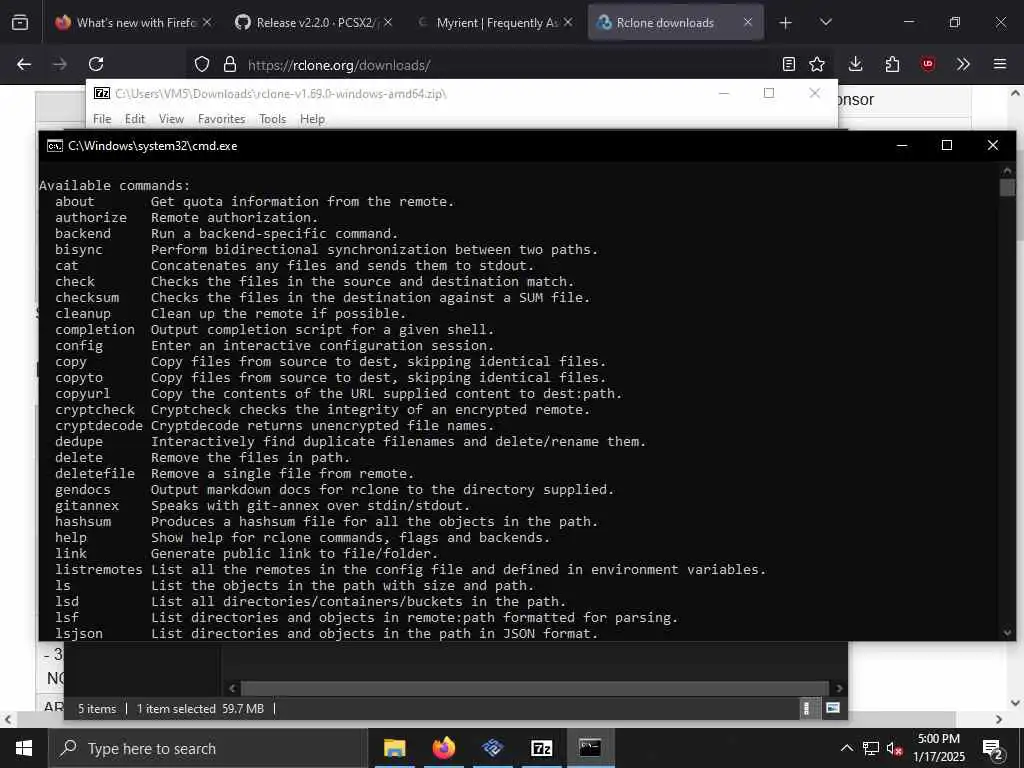The width and height of the screenshot is (1024, 768).
Task: Open the blue diamond app on taskbar
Action: (492, 748)
